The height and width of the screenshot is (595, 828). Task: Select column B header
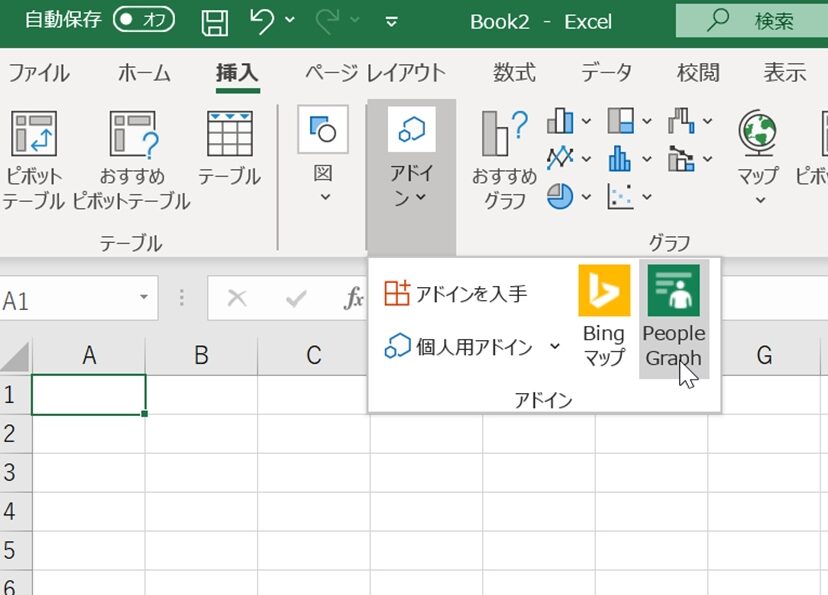click(x=201, y=356)
